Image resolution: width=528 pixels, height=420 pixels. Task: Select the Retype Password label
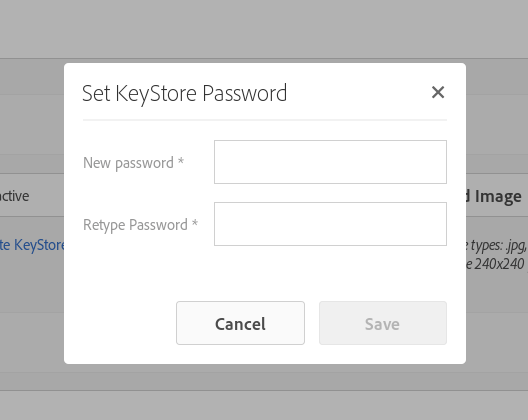[135, 225]
